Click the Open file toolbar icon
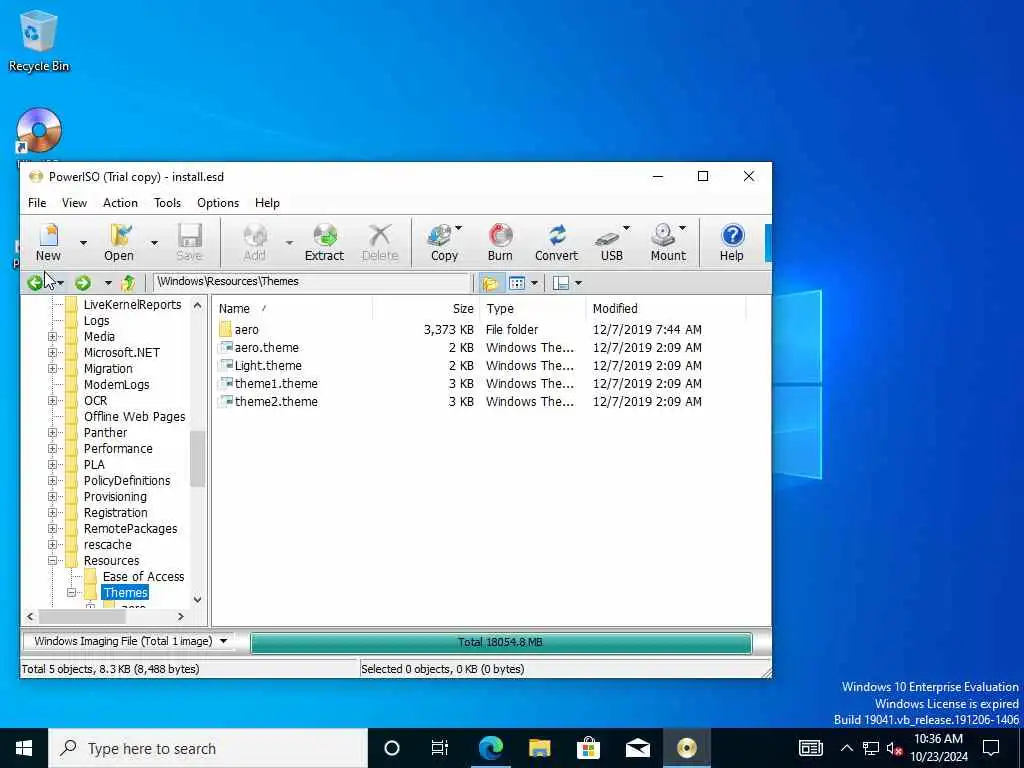Viewport: 1024px width, 768px height. tap(119, 242)
